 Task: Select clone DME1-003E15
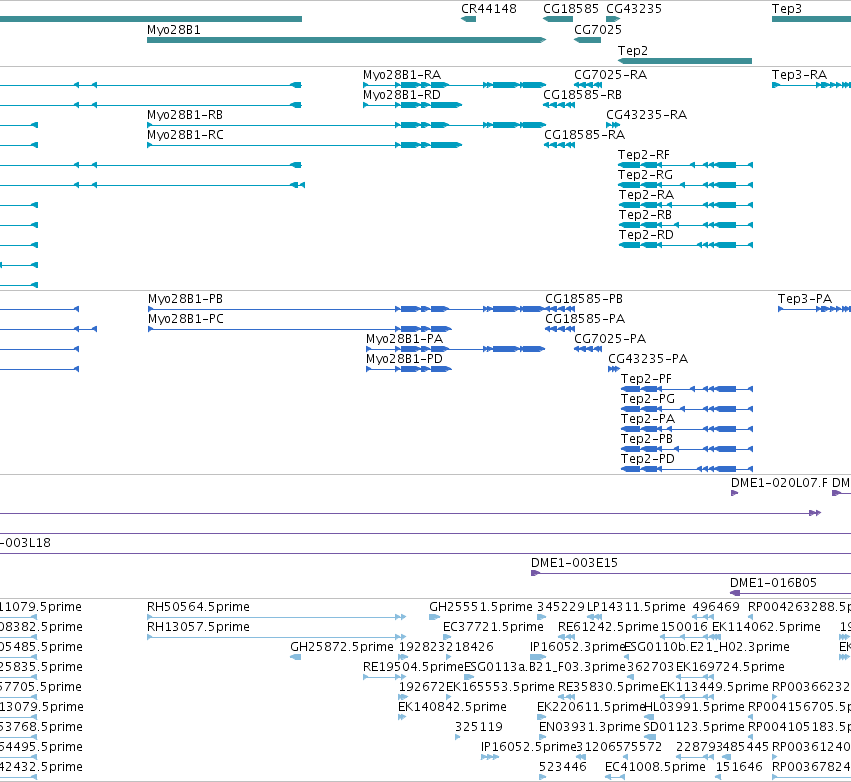point(690,573)
